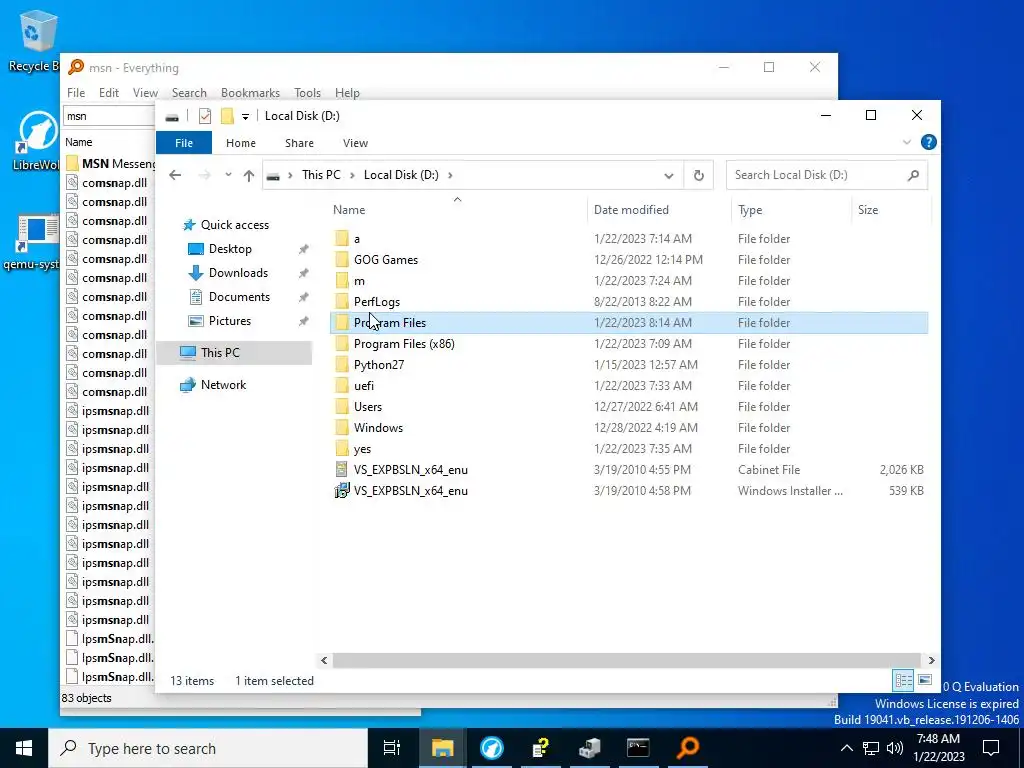Click the Up one level arrow

249,175
